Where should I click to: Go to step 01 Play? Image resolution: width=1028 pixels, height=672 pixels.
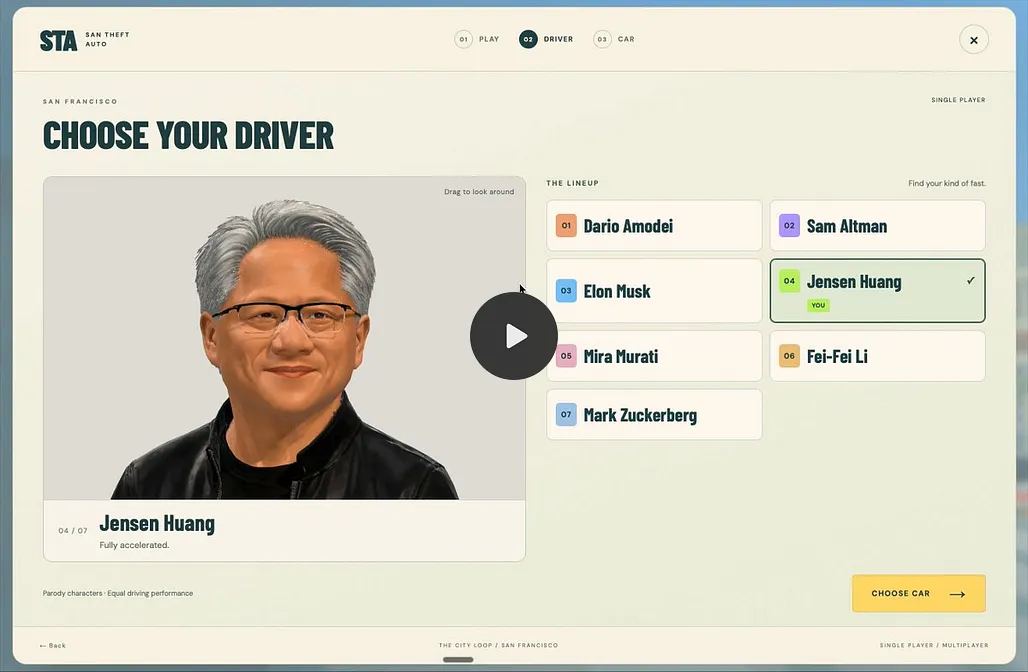(x=477, y=39)
